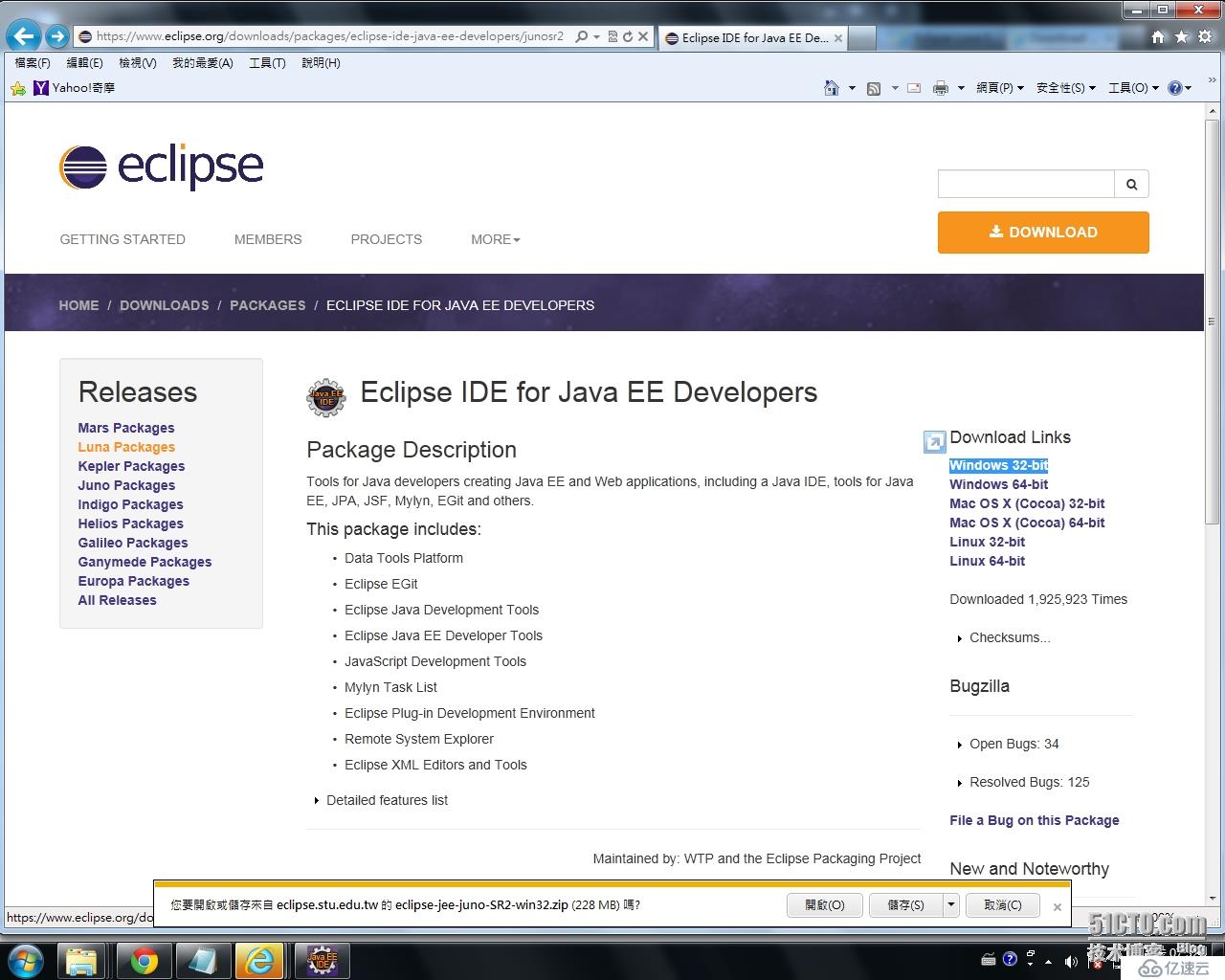The image size is (1225, 980).
Task: Open Favorites star icon at top right
Action: (1181, 36)
